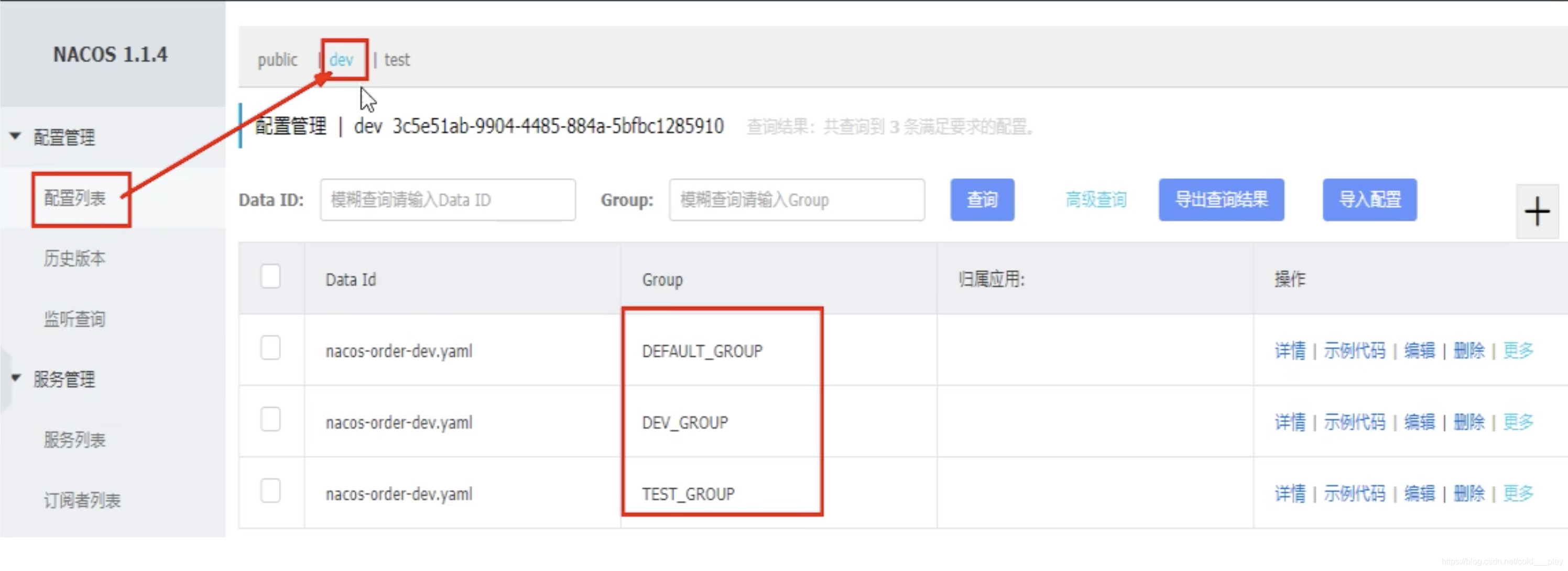Open 示例代码 for the TEST_GROUP row
The image size is (1568, 571).
(x=1354, y=493)
